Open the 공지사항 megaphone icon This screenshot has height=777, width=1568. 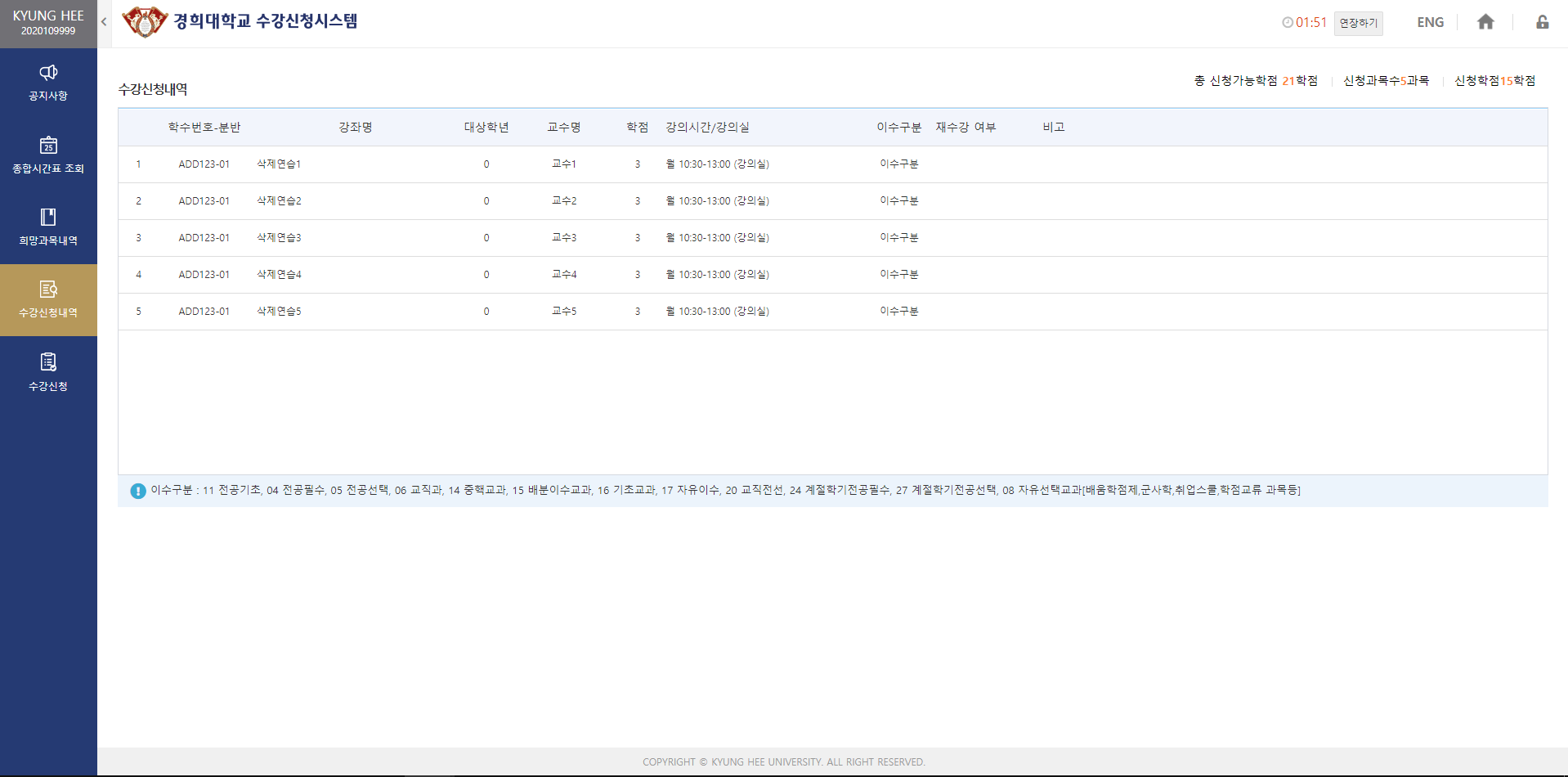48,73
